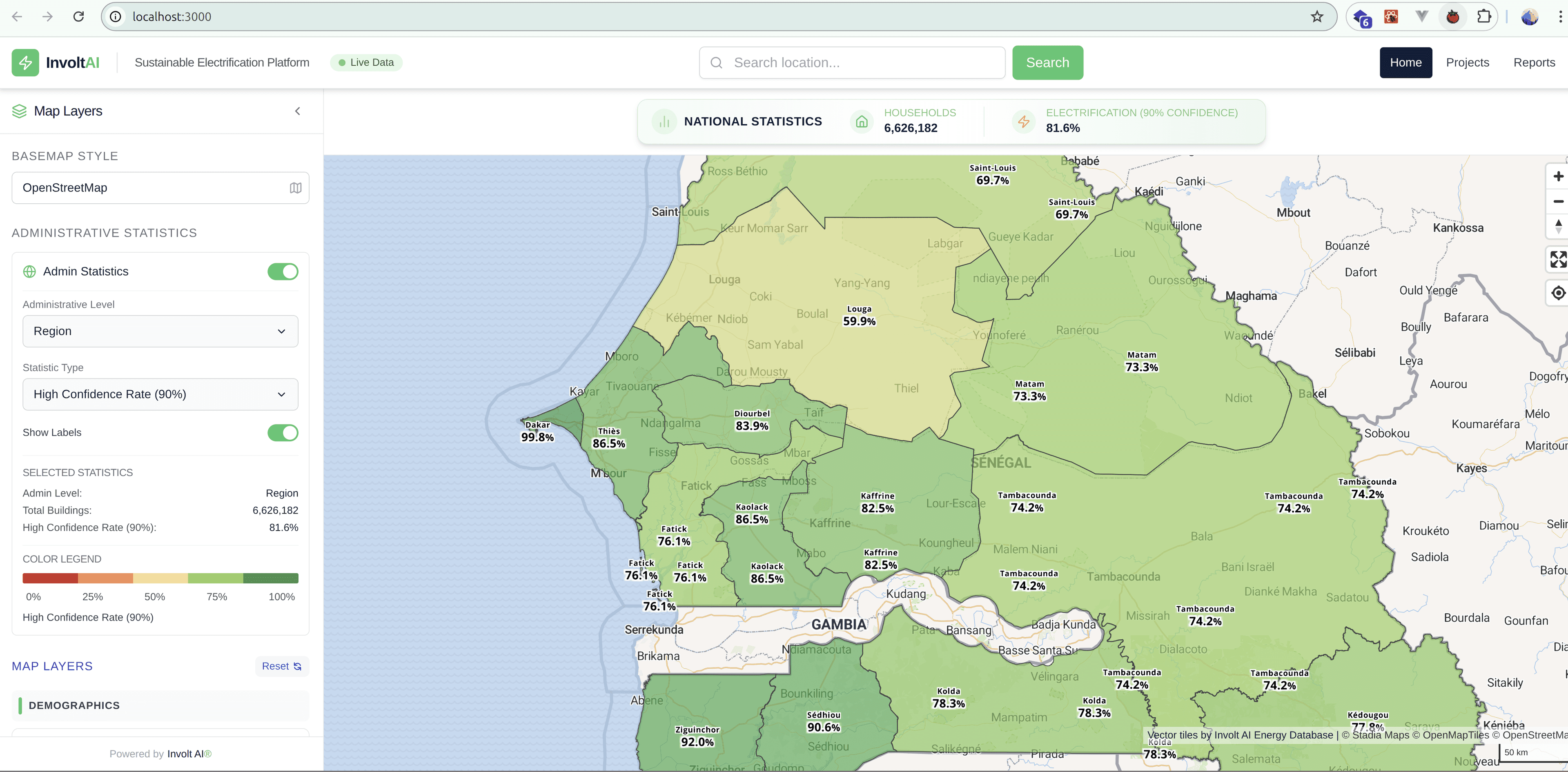Click the Admin Statistics globe icon
Screen dimensions: 1568x772
(x=29, y=271)
